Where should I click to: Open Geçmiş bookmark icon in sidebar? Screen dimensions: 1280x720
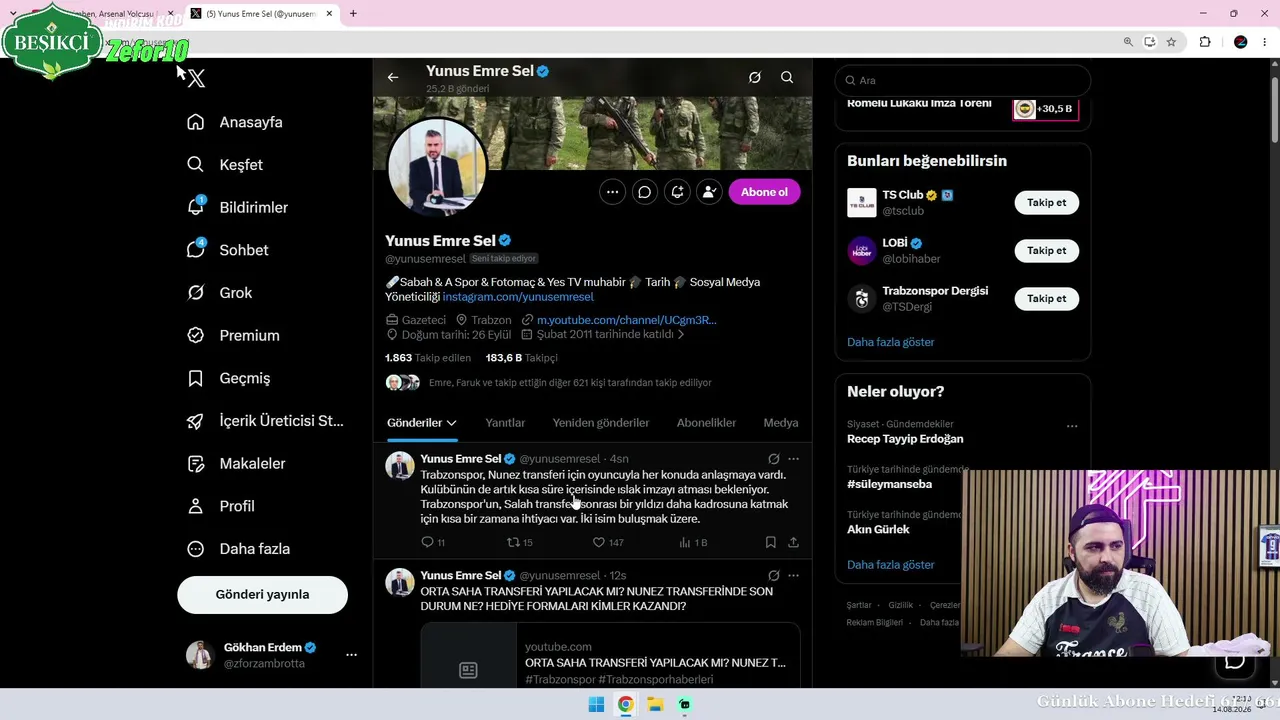[x=196, y=378]
